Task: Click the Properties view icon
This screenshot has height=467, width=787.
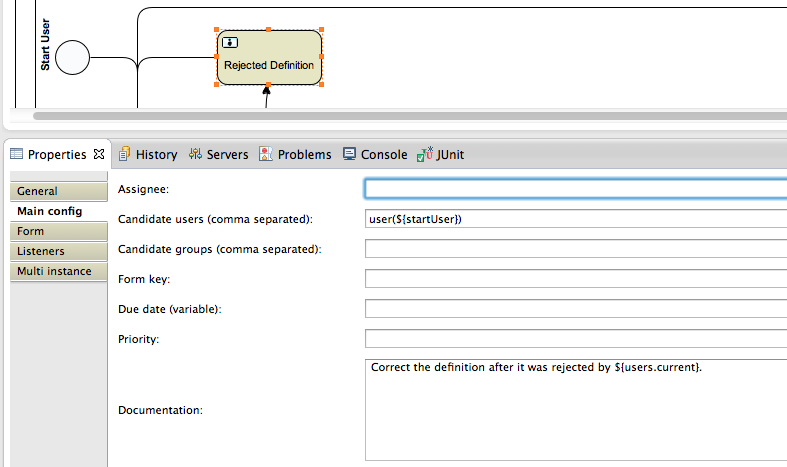Action: point(17,155)
